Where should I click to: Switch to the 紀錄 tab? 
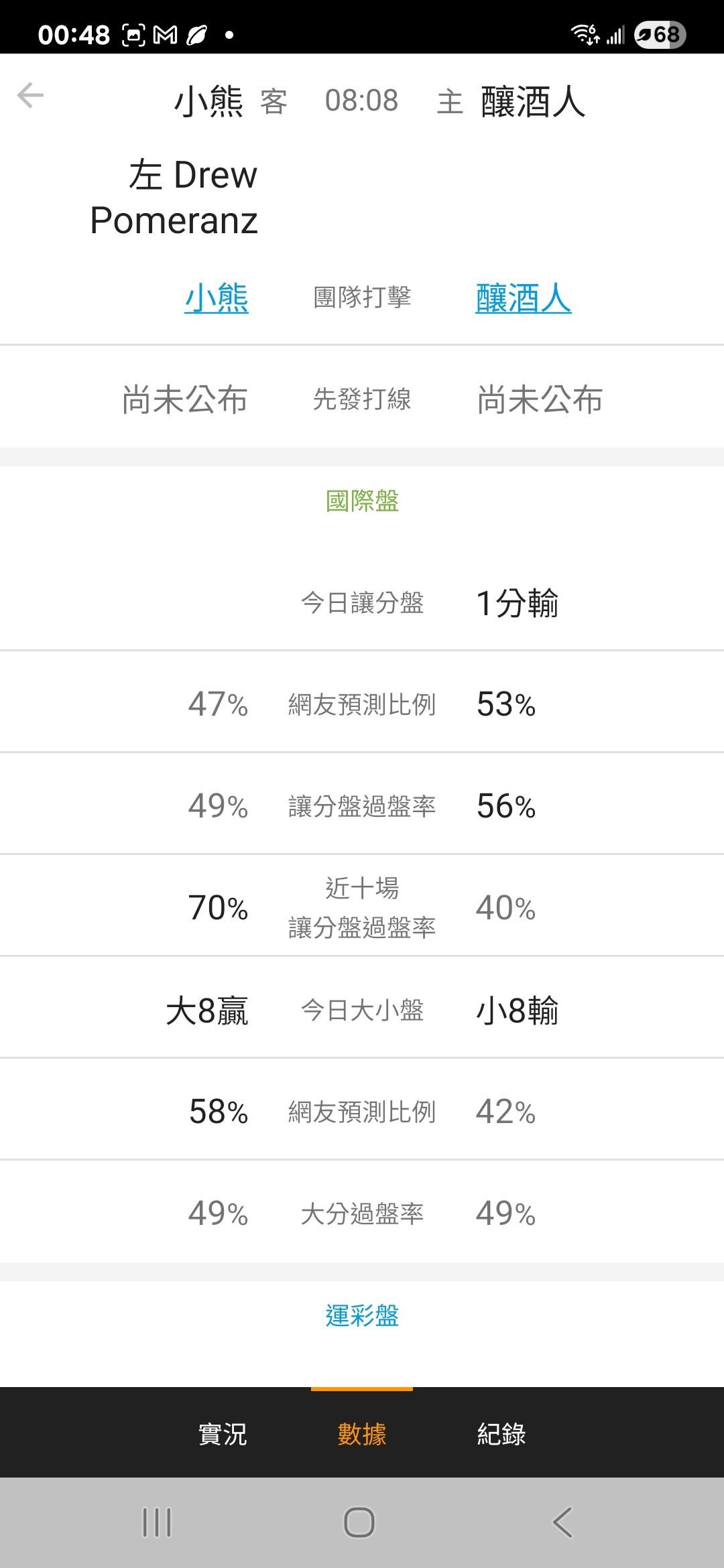(501, 1434)
